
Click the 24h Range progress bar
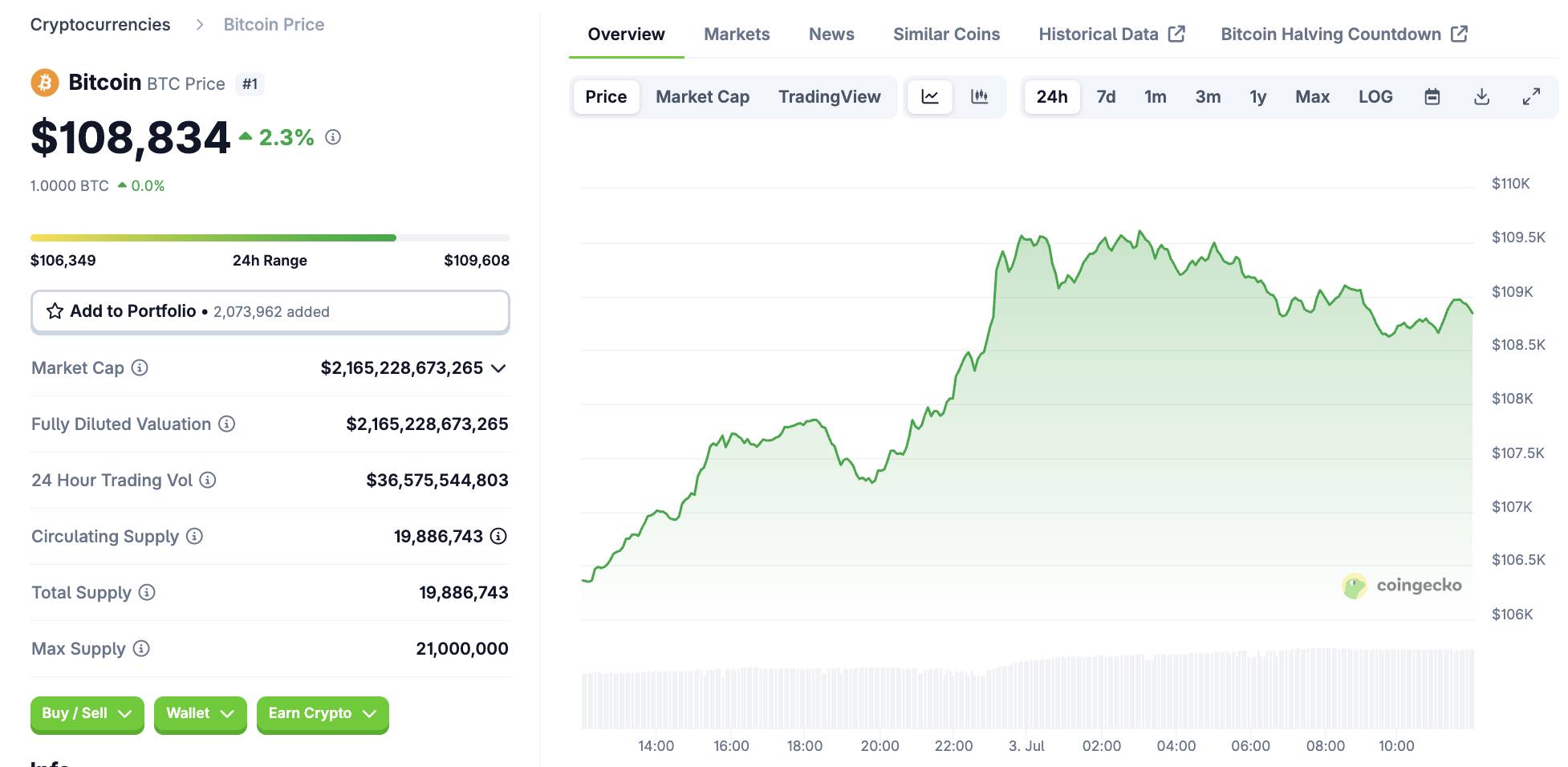(x=270, y=237)
